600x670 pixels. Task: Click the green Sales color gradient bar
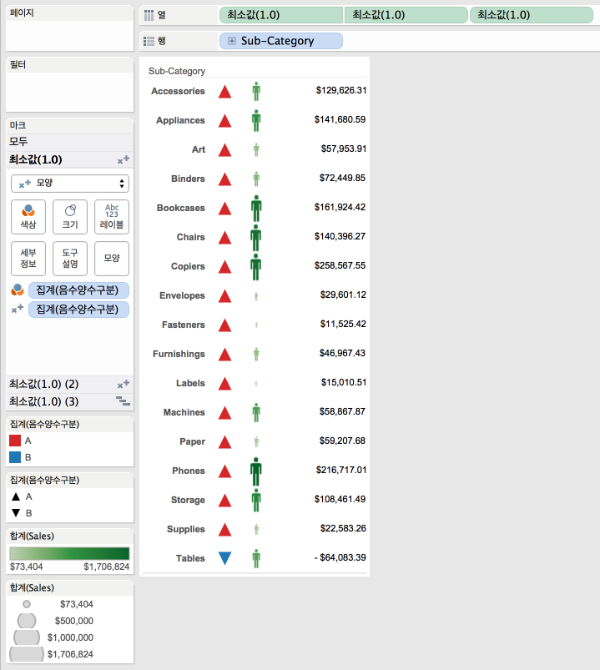(x=69, y=553)
